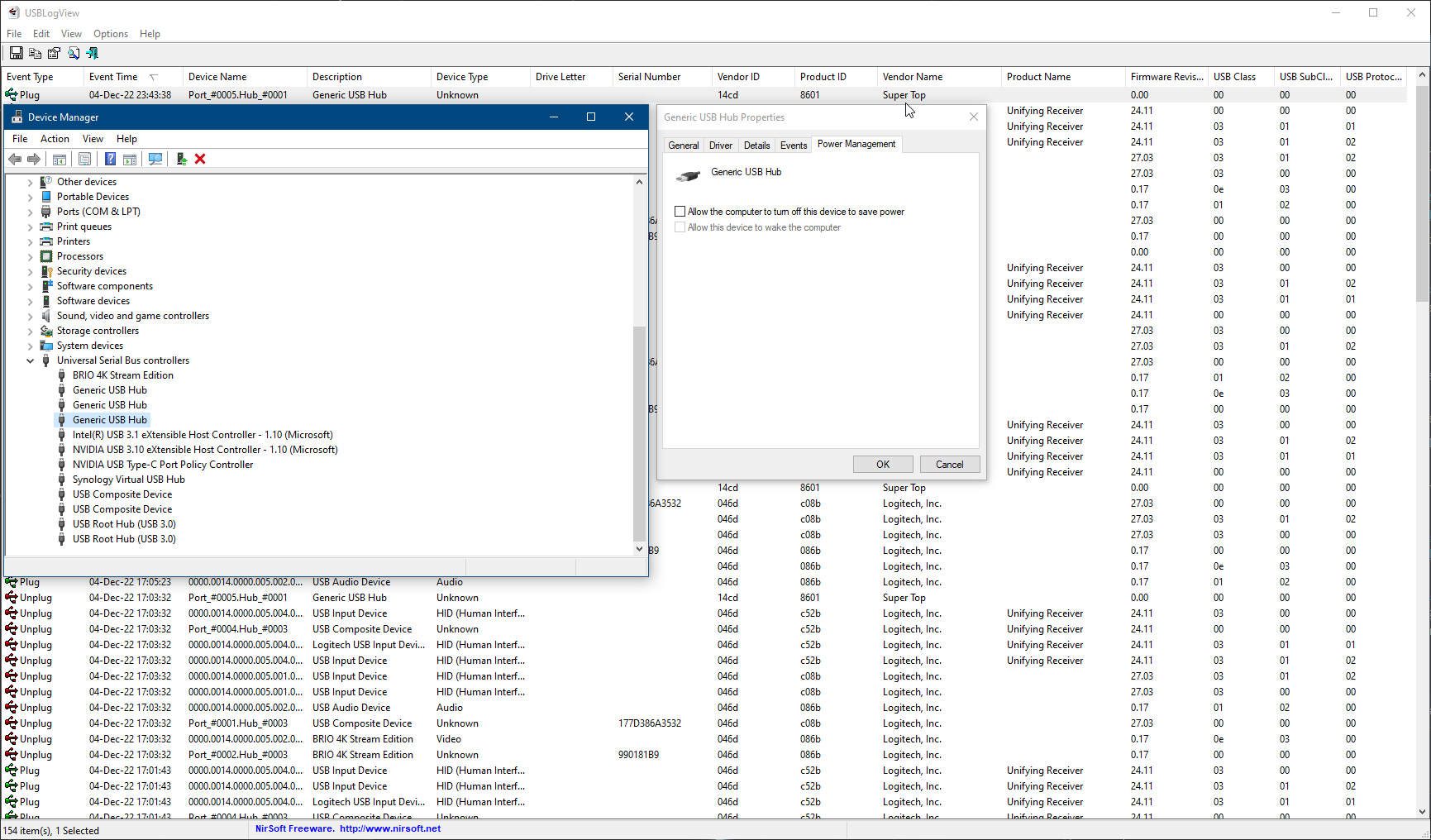Open item Properties via USBLogView toolbar icon
Viewport: 1431px width, 840px height.
[54, 53]
